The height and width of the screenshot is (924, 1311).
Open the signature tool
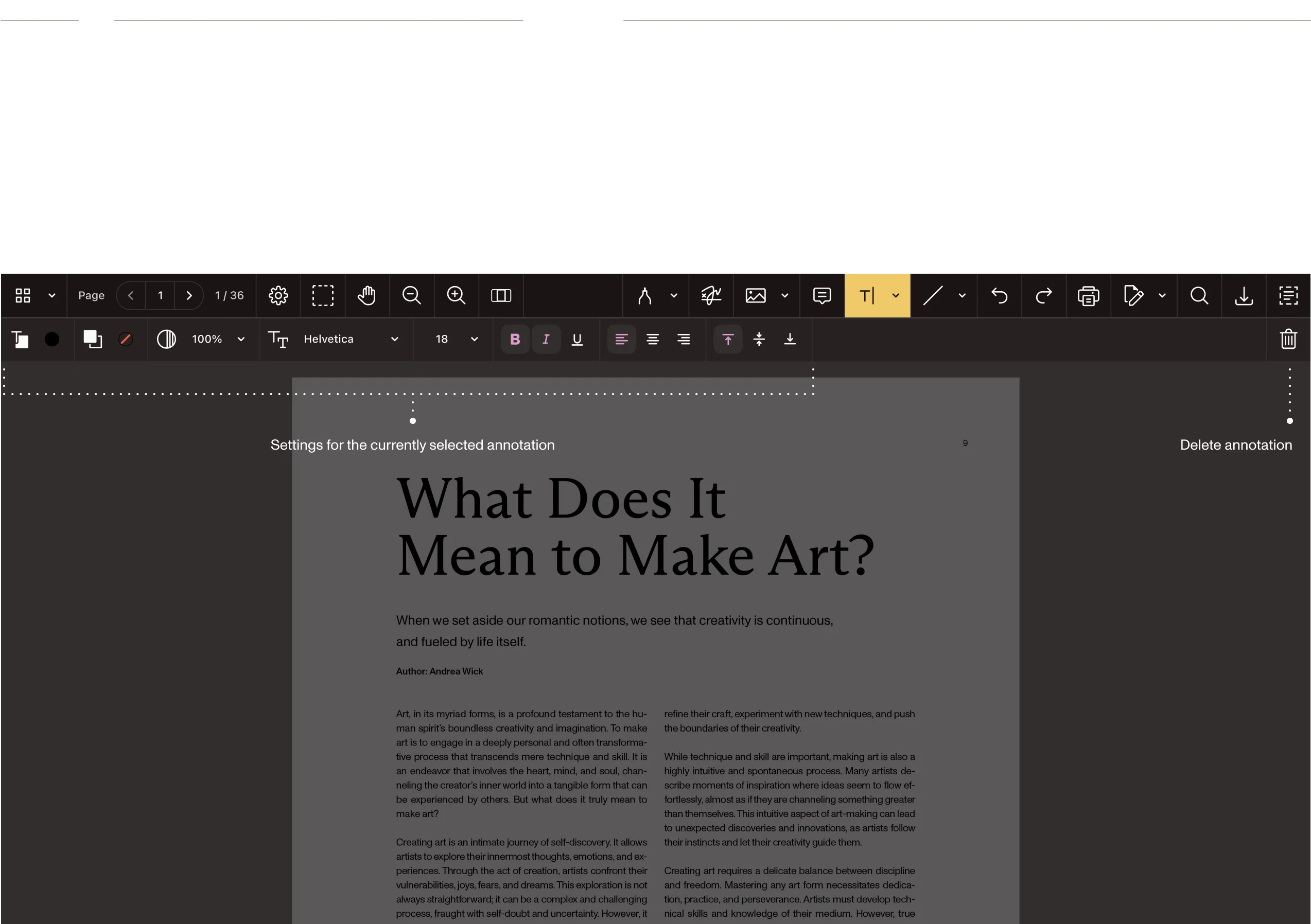[711, 296]
